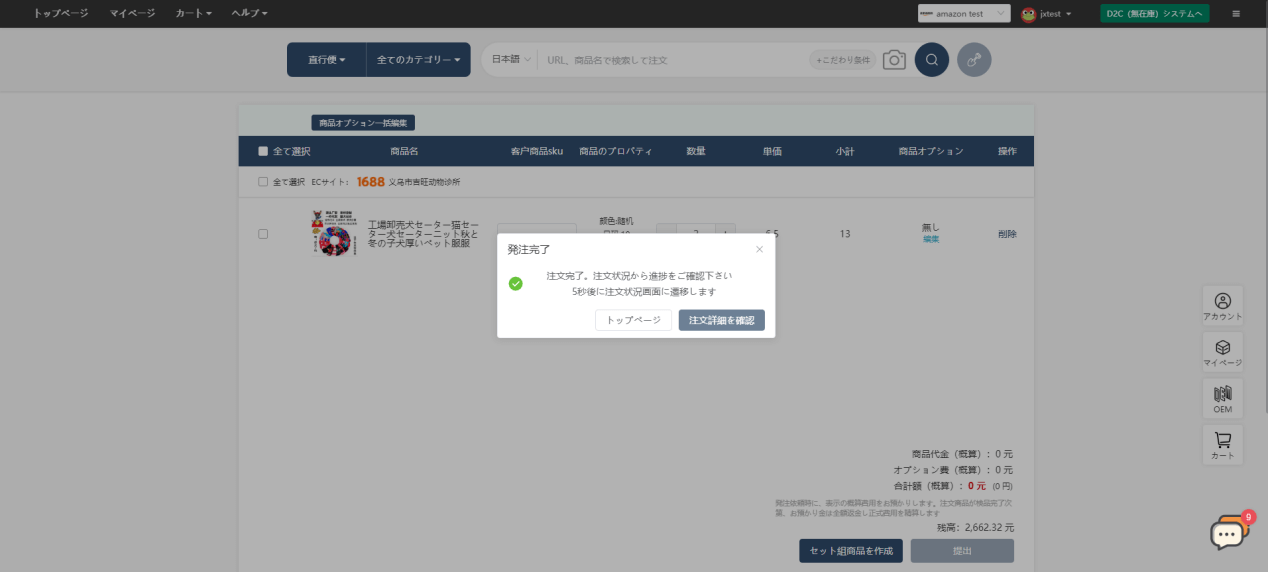The width and height of the screenshot is (1268, 572).
Task: Open the 全てのカテゴリー dropdown
Action: 418,60
